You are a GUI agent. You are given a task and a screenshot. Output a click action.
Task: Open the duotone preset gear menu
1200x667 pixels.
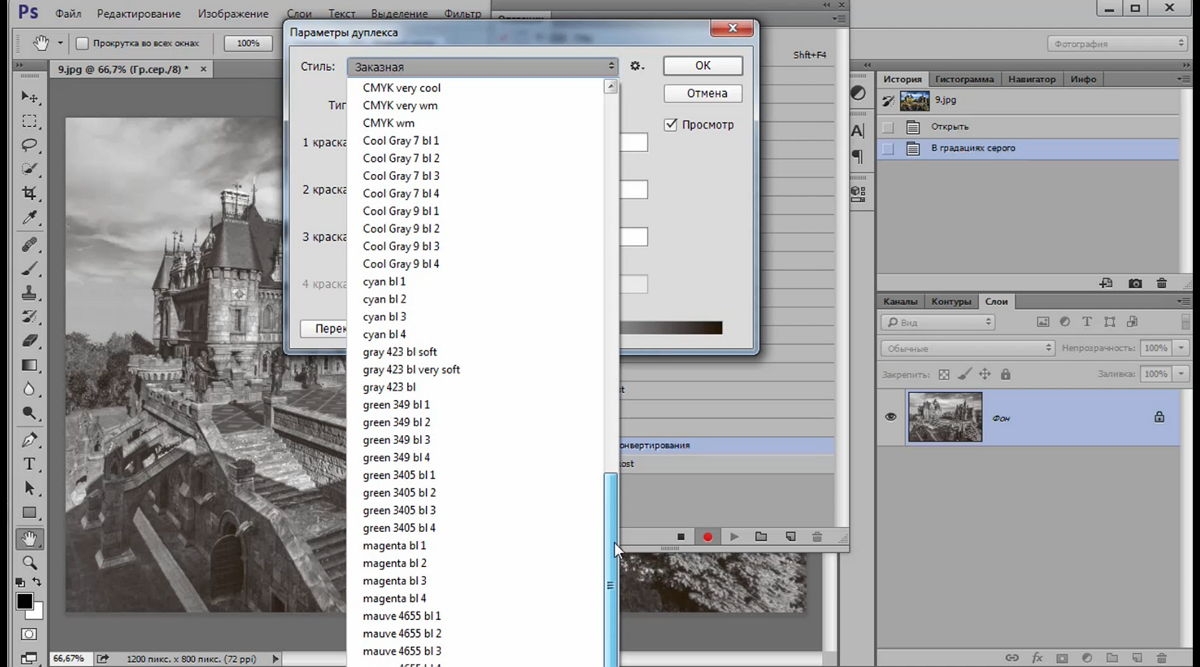pos(636,67)
